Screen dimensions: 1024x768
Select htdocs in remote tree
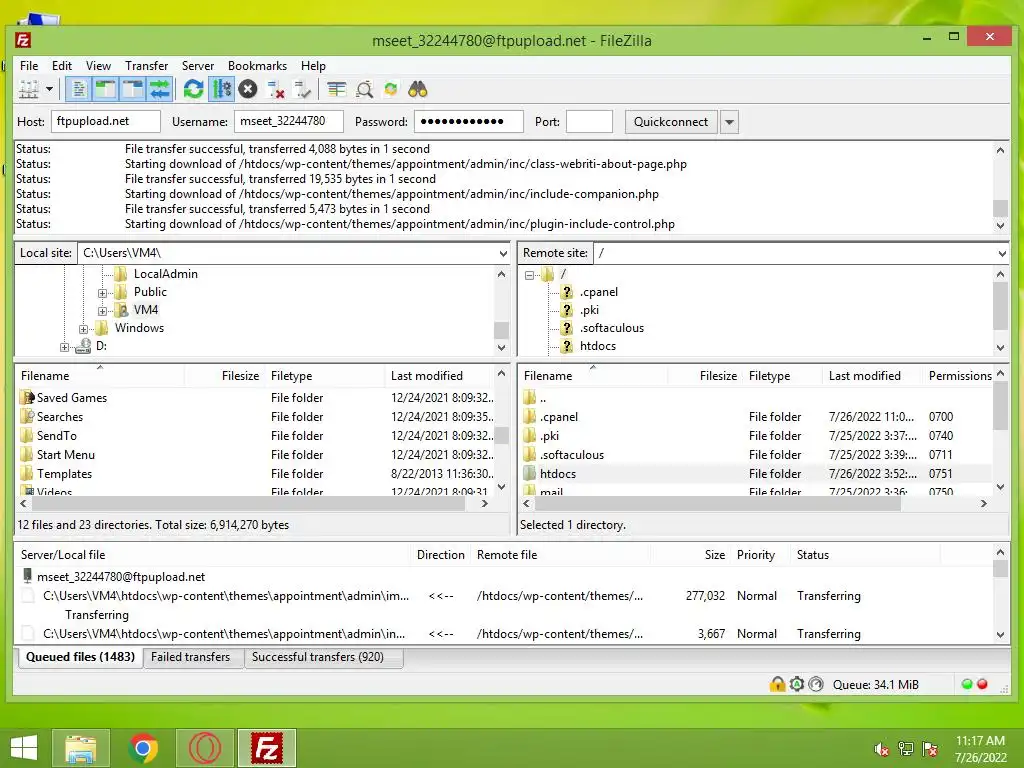pos(598,346)
